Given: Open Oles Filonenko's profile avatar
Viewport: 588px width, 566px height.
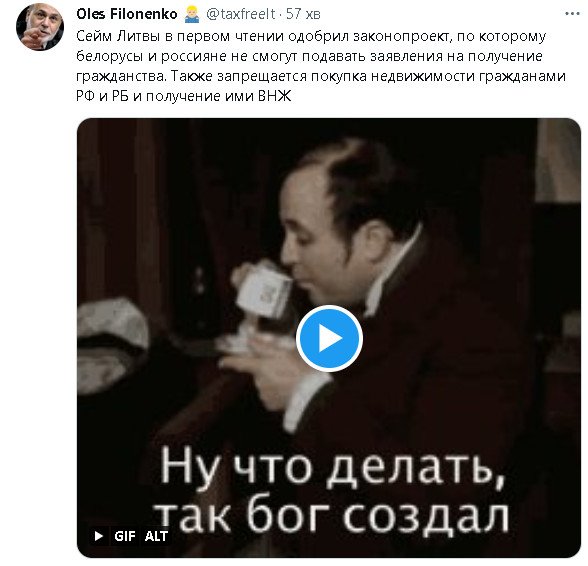Looking at the screenshot, I should point(40,27).
